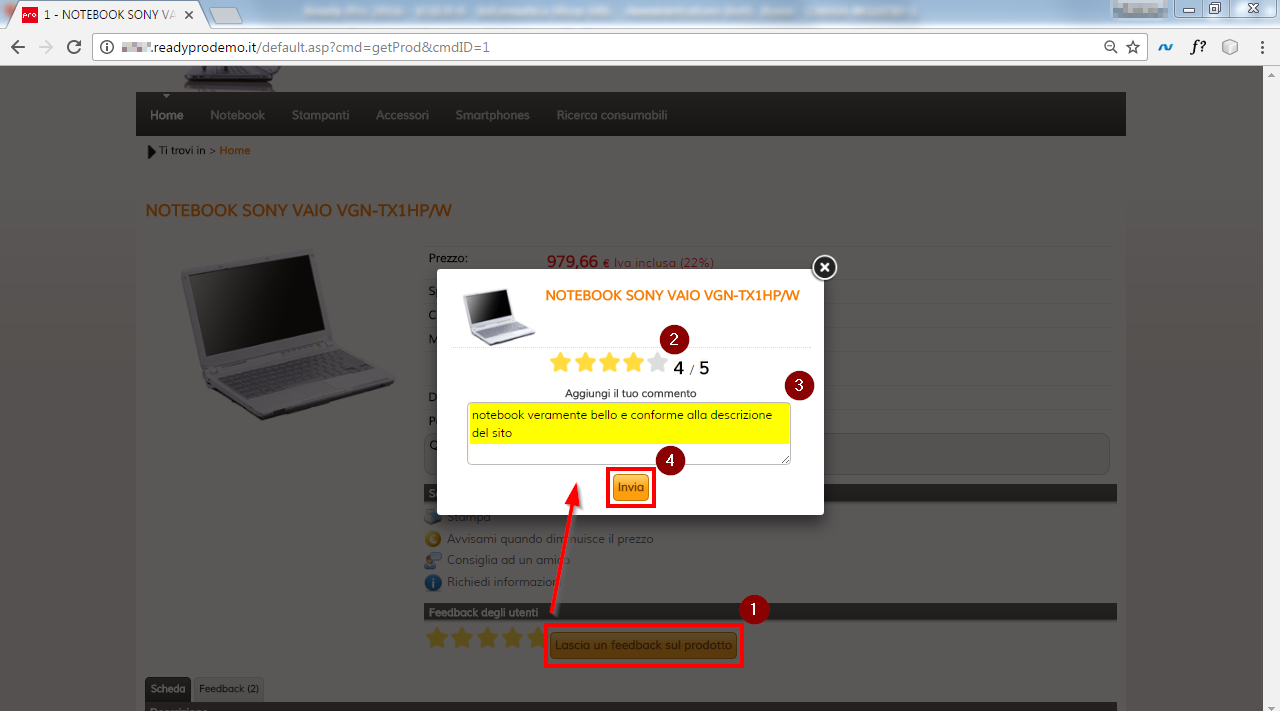This screenshot has height=711, width=1280.
Task: Switch to the Scheda tab
Action: point(168,689)
